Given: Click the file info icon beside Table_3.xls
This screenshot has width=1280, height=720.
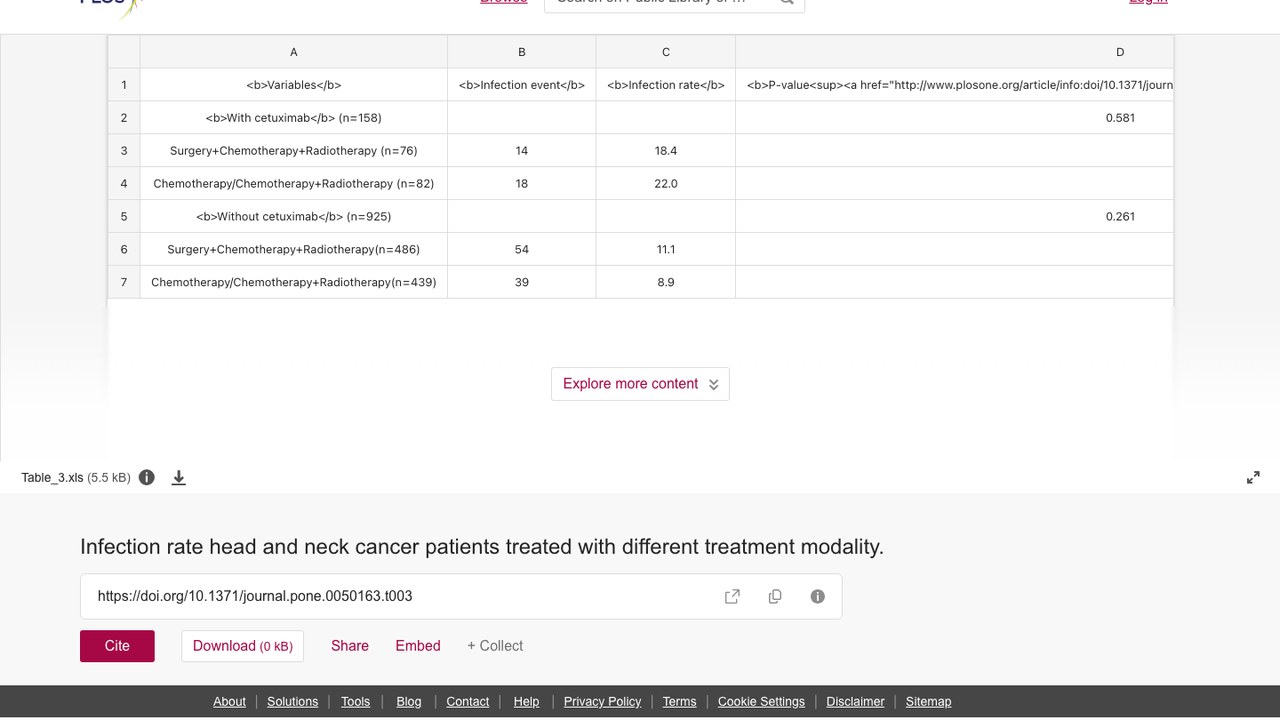Looking at the screenshot, I should tap(147, 477).
